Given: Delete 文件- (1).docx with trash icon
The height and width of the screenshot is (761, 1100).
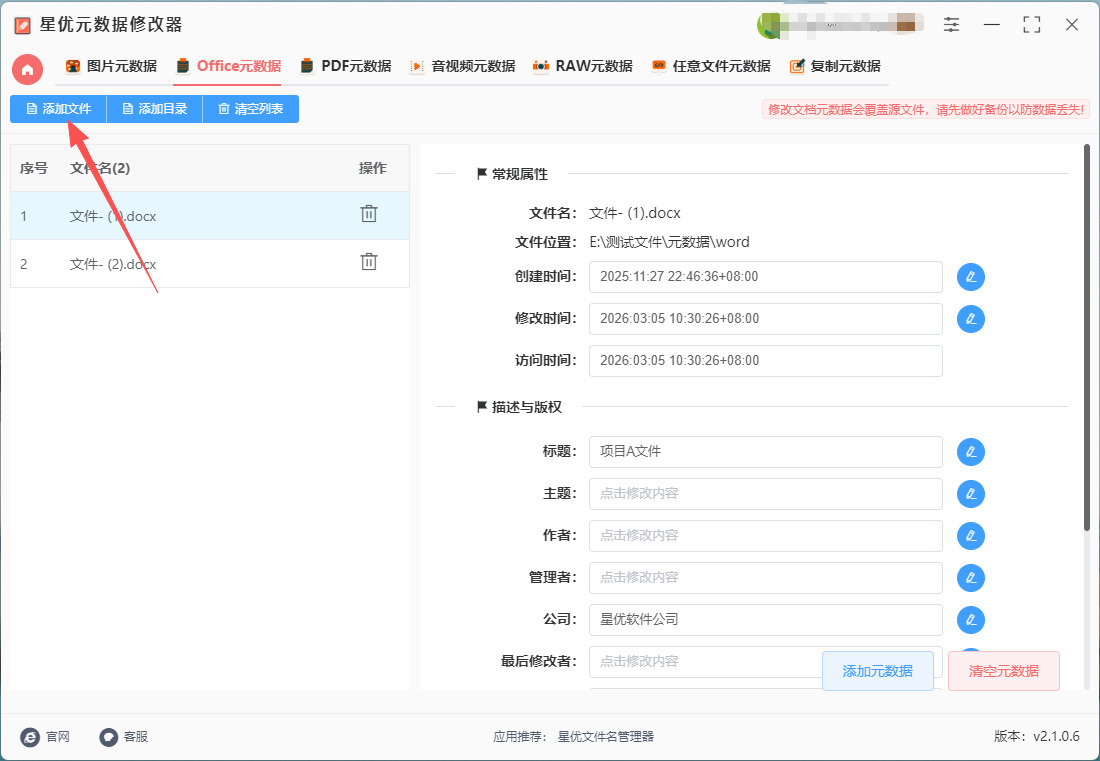Looking at the screenshot, I should tap(369, 214).
